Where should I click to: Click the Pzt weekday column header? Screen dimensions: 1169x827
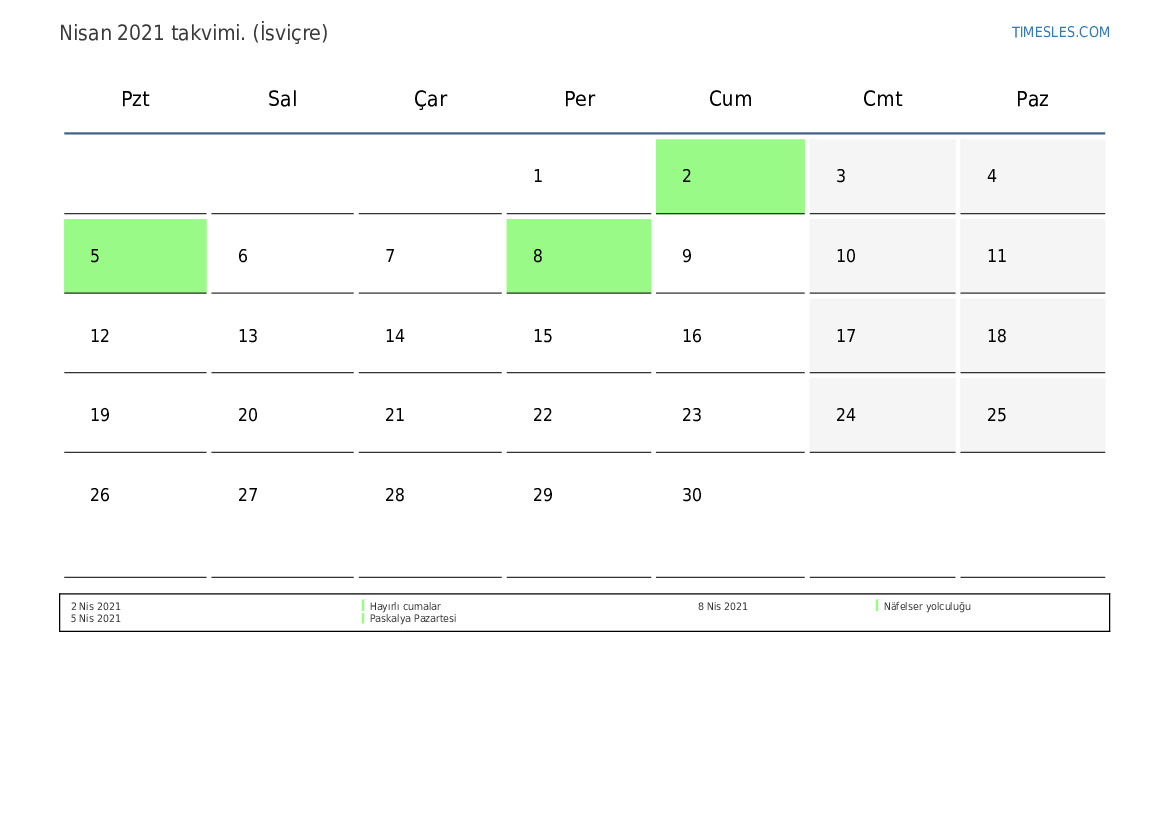(135, 99)
